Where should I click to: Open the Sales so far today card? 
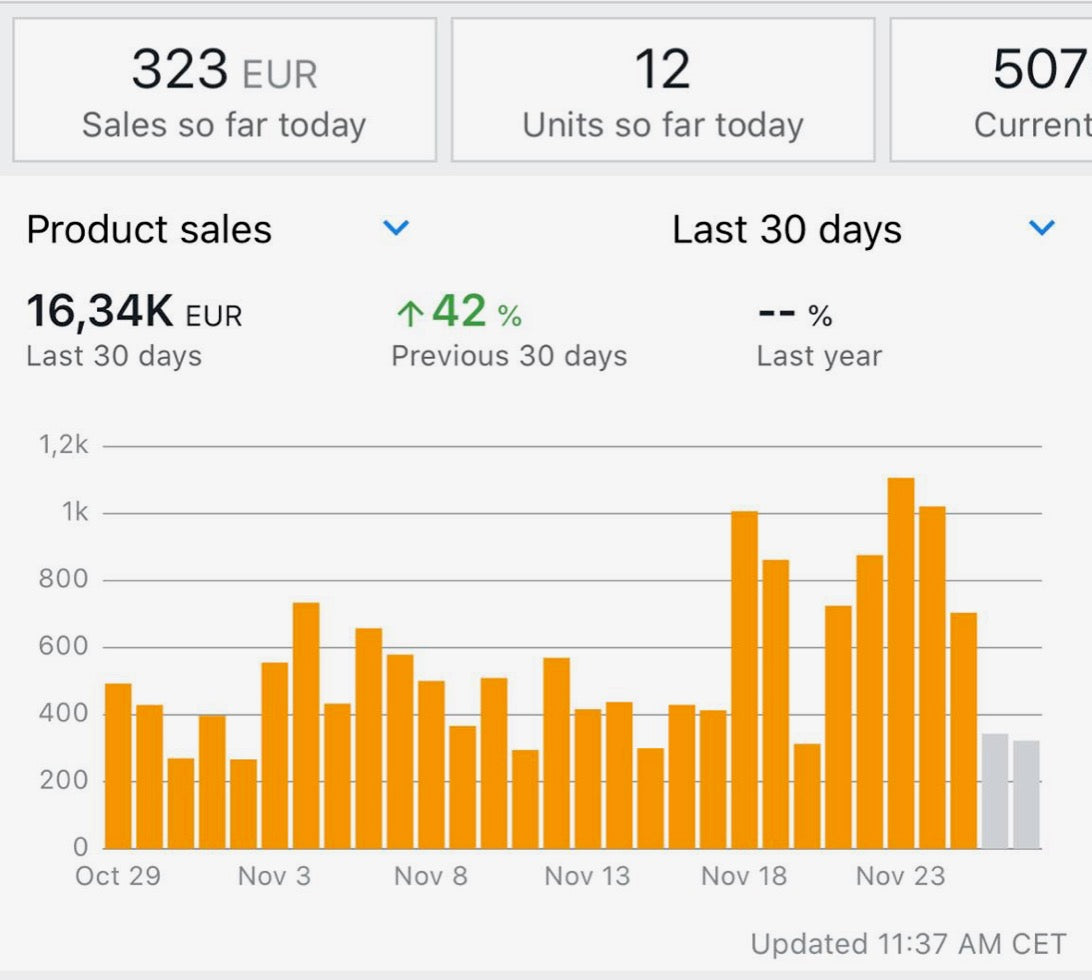[x=224, y=90]
